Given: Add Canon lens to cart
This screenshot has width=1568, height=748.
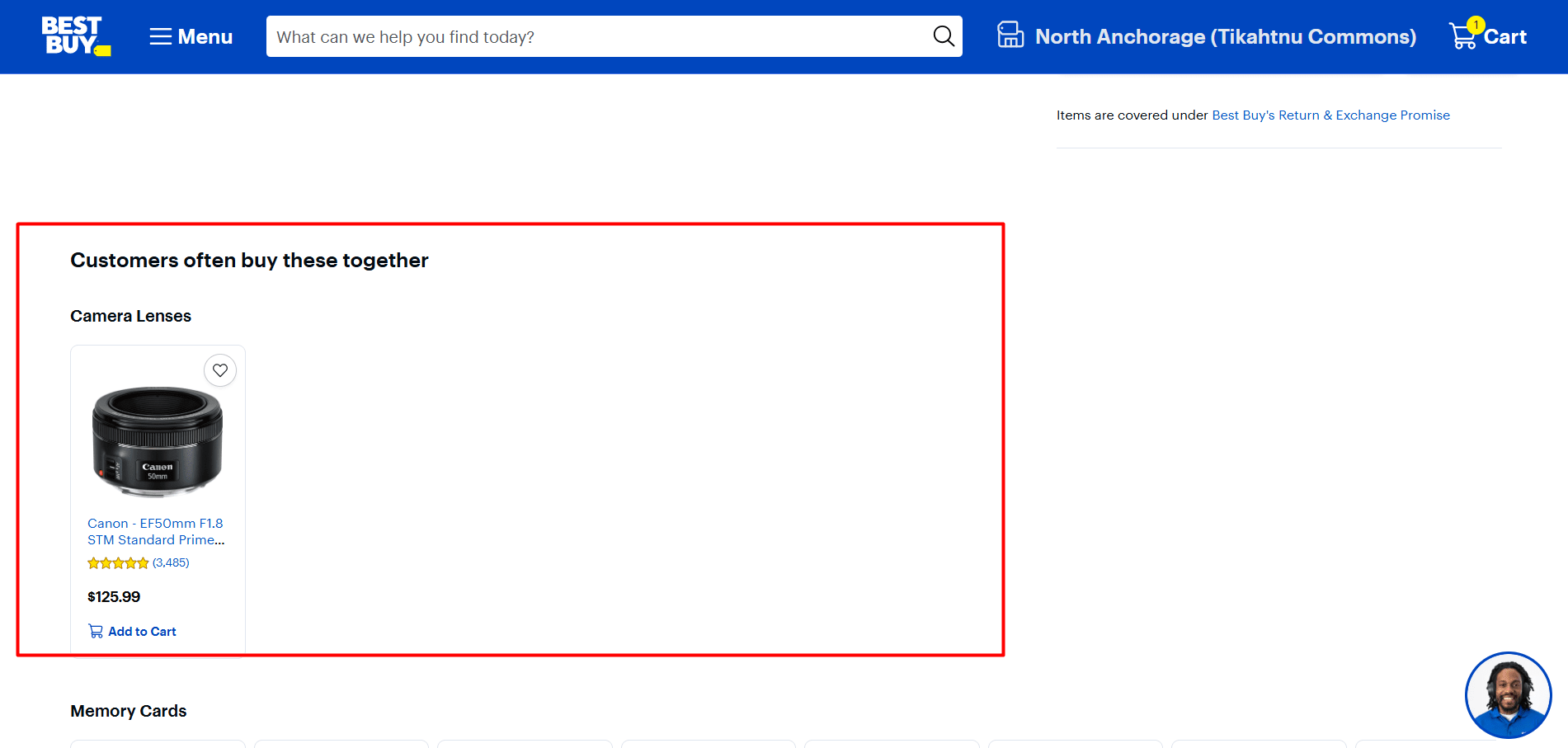Looking at the screenshot, I should [132, 631].
